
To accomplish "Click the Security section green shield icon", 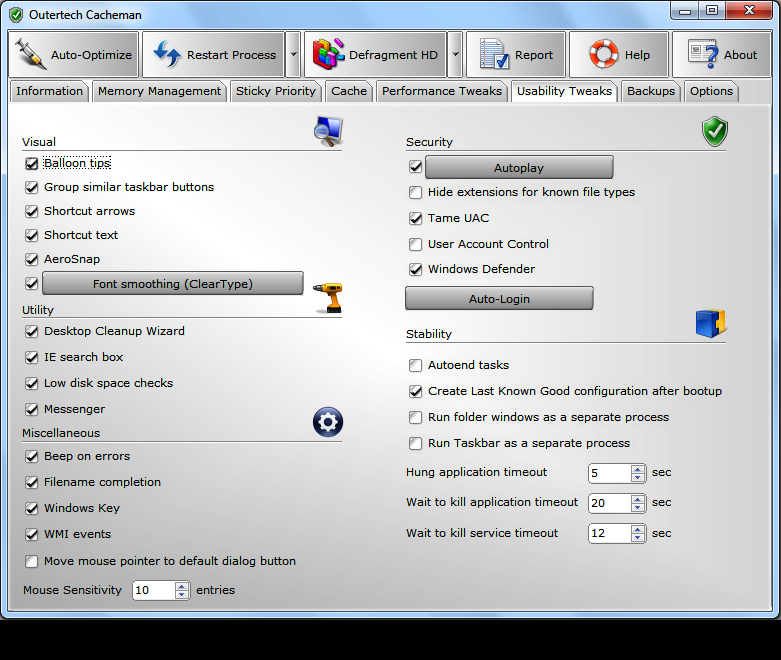I will (715, 132).
